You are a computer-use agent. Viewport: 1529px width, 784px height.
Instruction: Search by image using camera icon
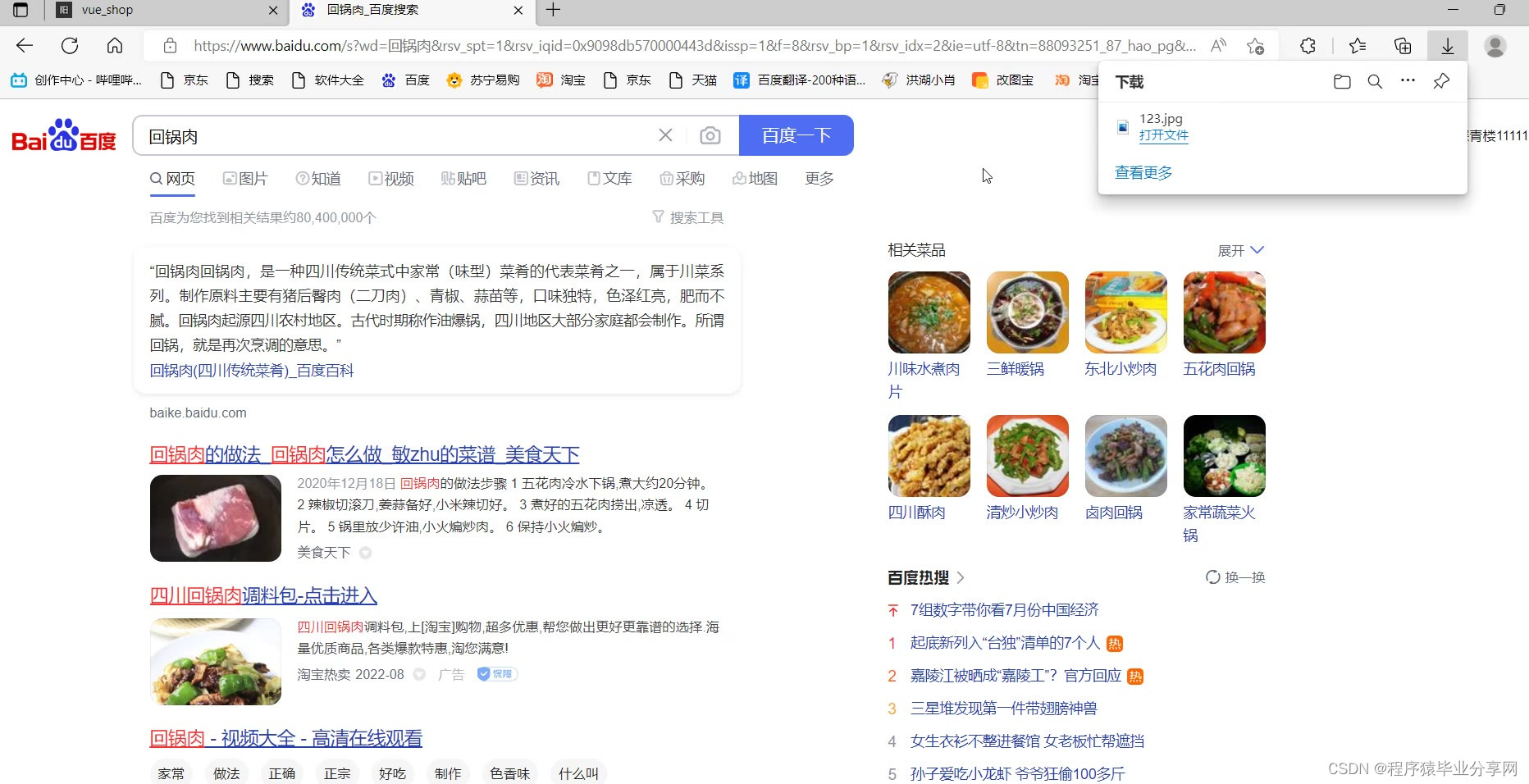click(710, 135)
